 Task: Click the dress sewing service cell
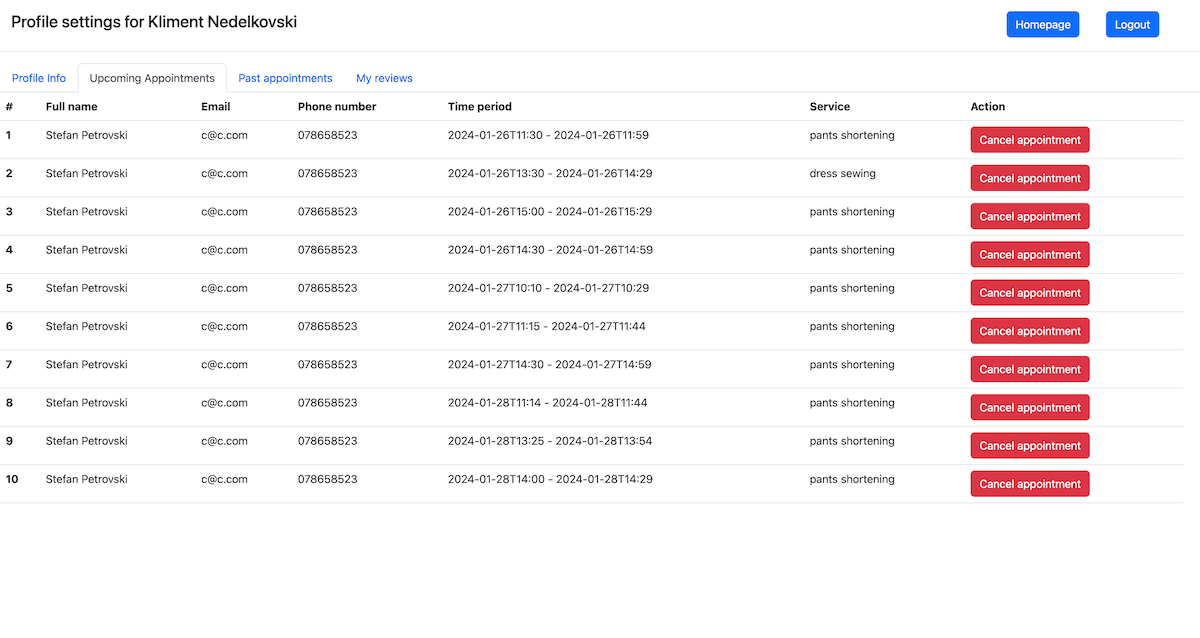tap(842, 174)
